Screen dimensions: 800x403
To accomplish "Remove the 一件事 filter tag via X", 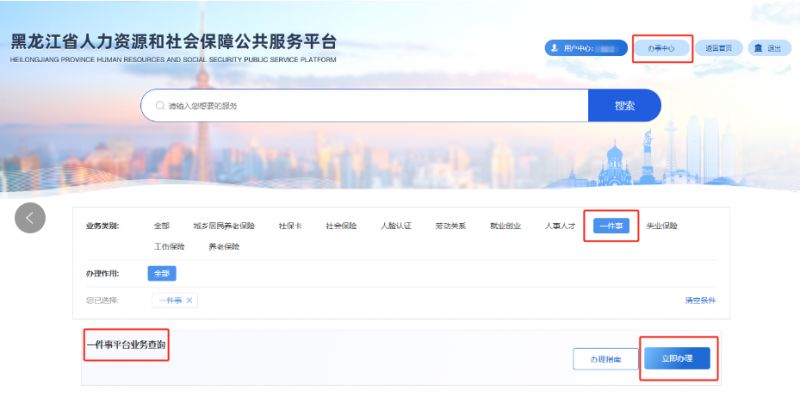I will (190, 300).
